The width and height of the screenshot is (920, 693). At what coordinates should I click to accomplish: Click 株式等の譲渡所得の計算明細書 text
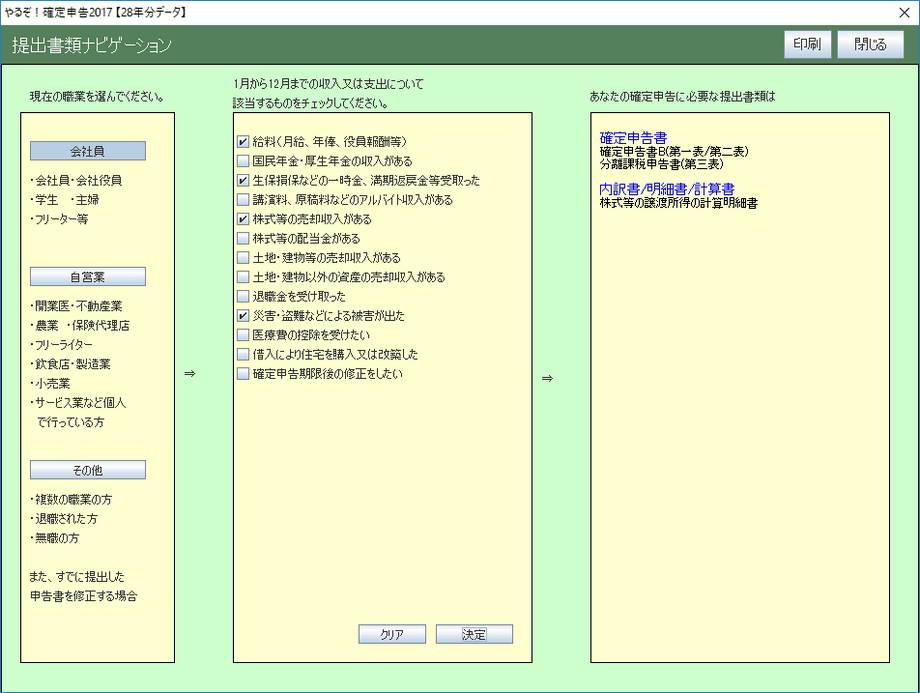678,203
